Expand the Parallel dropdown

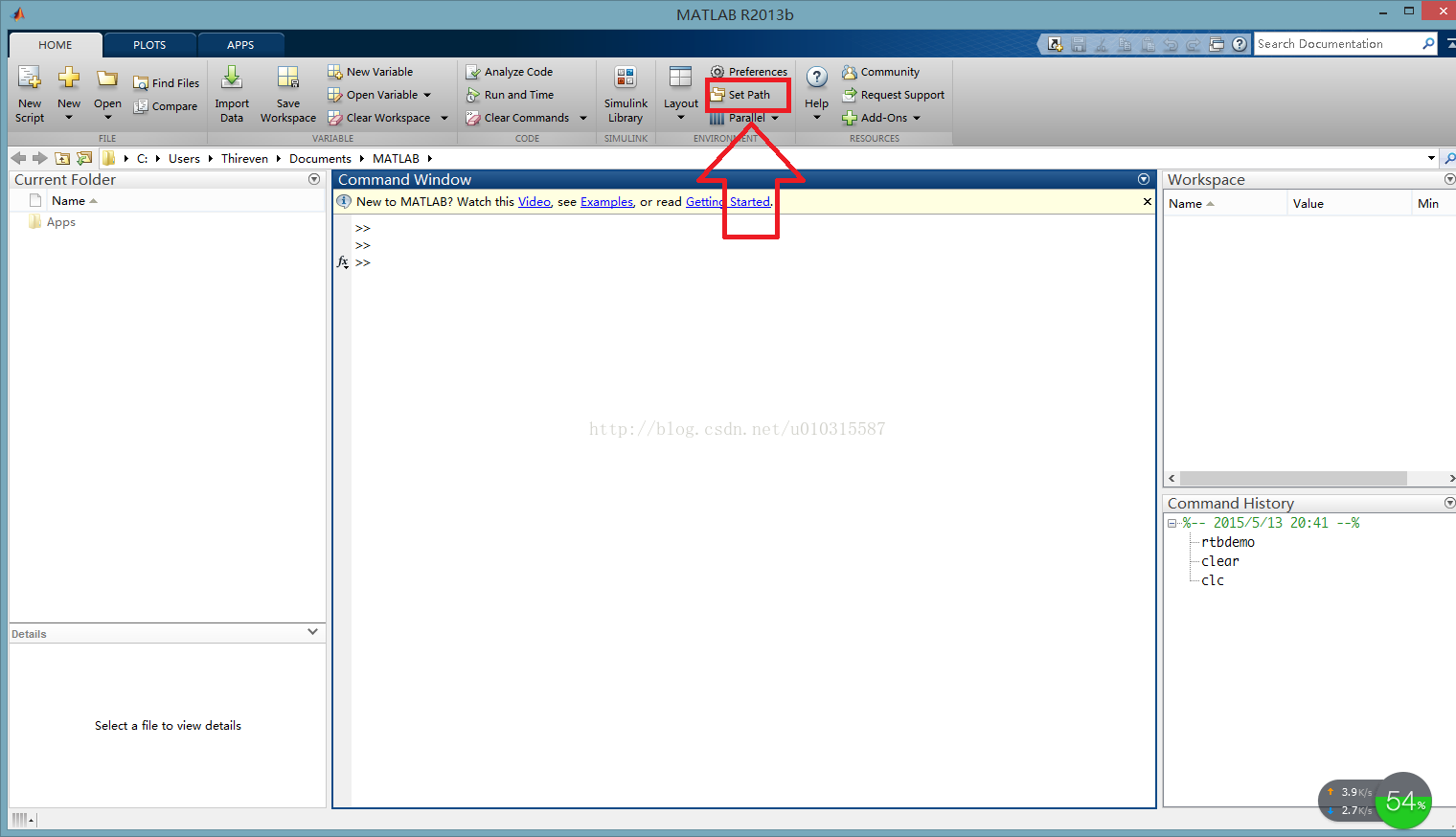pos(775,118)
